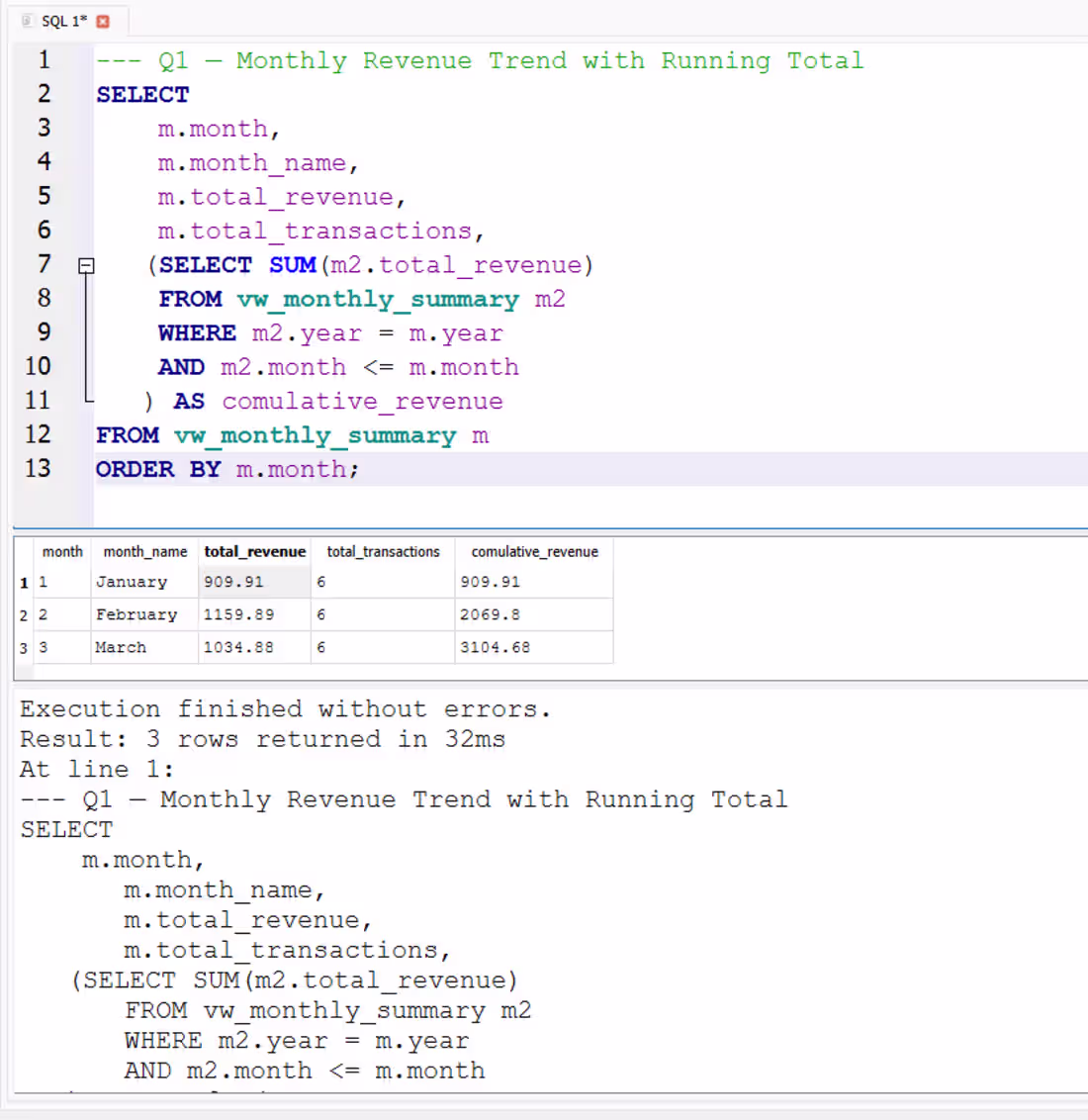
Task: Click WHERE keyword on line 9
Action: tap(197, 332)
